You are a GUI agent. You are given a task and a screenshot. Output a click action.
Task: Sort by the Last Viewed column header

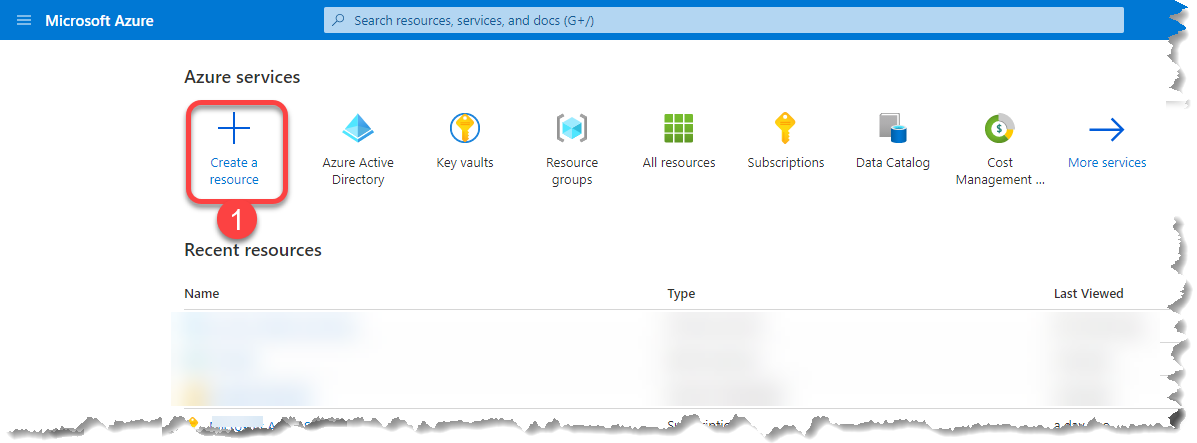click(1089, 293)
